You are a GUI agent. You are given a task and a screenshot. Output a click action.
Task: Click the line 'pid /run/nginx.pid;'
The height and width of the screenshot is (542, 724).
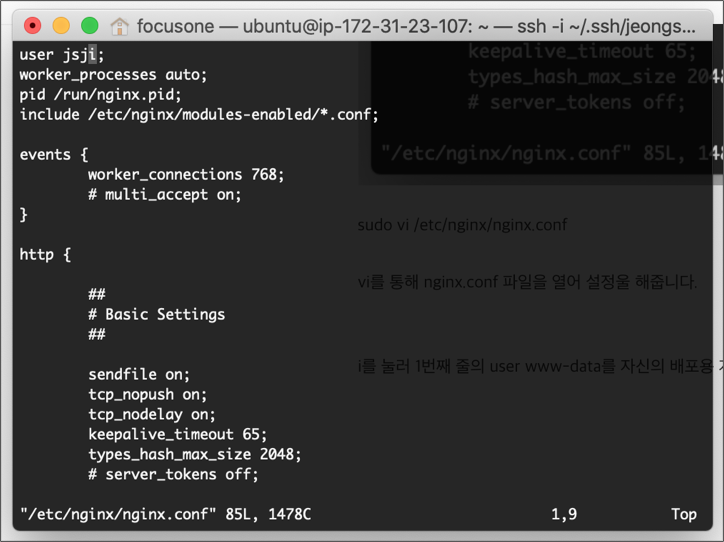(100, 95)
